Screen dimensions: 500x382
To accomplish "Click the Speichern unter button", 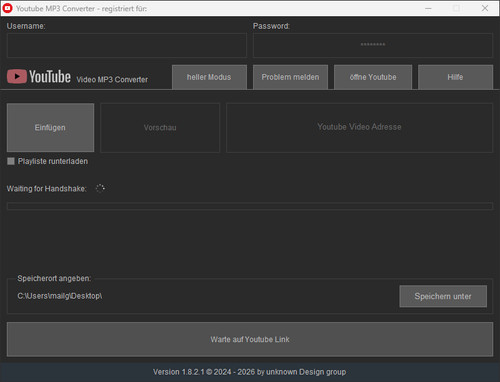I will point(443,296).
